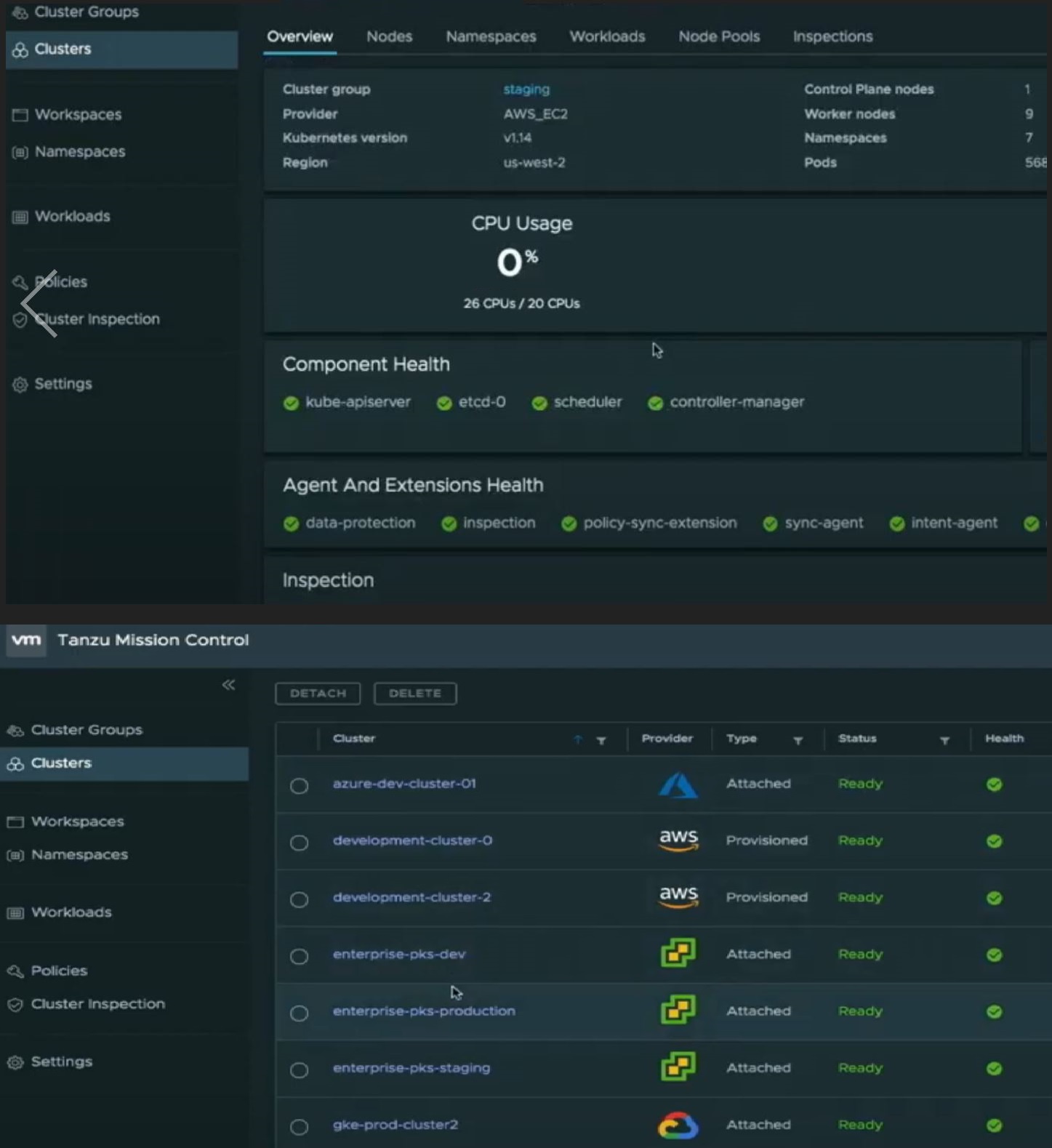This screenshot has width=1052, height=1148.
Task: Click the DETACH button
Action: click(x=318, y=694)
